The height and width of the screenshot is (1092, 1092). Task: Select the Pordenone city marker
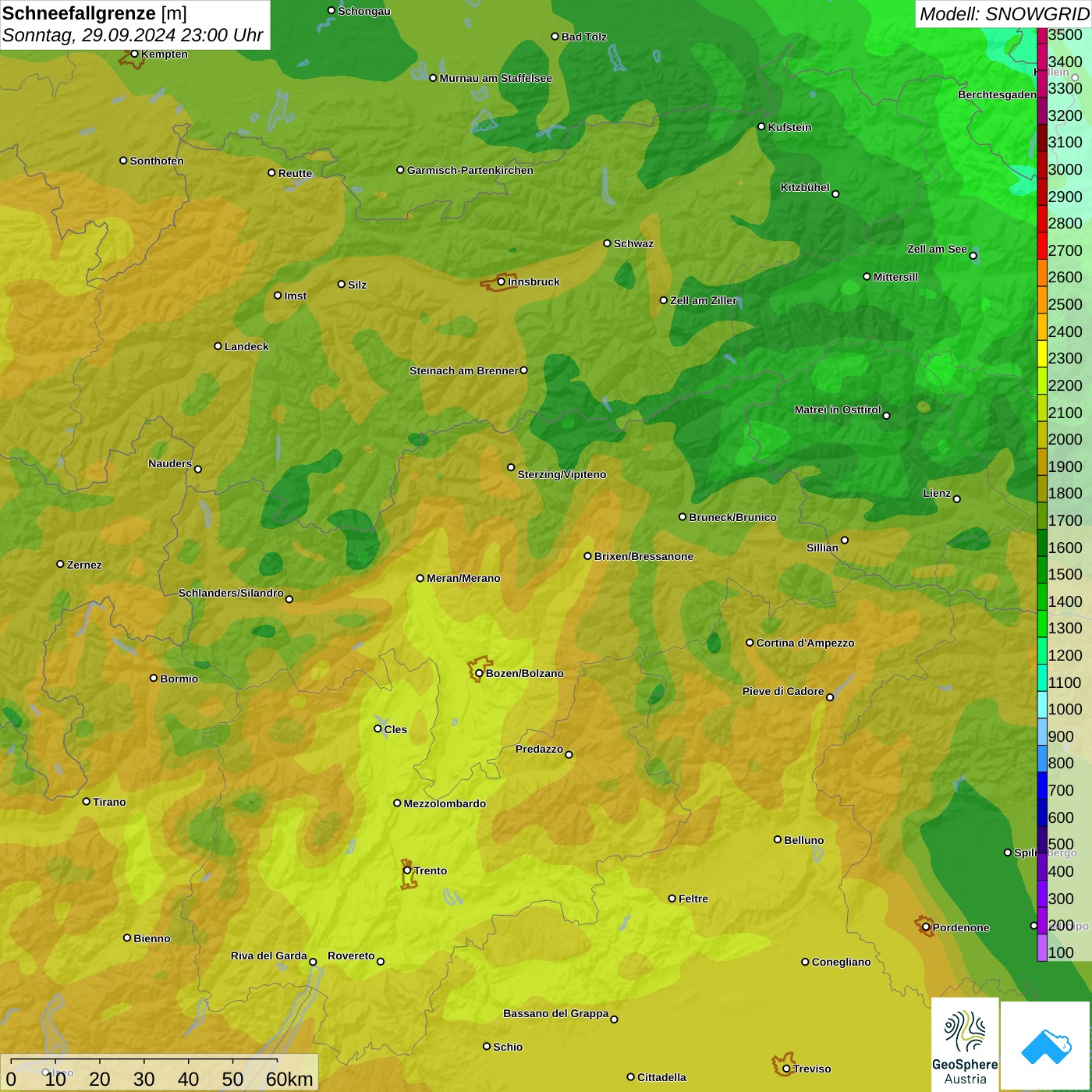click(926, 927)
